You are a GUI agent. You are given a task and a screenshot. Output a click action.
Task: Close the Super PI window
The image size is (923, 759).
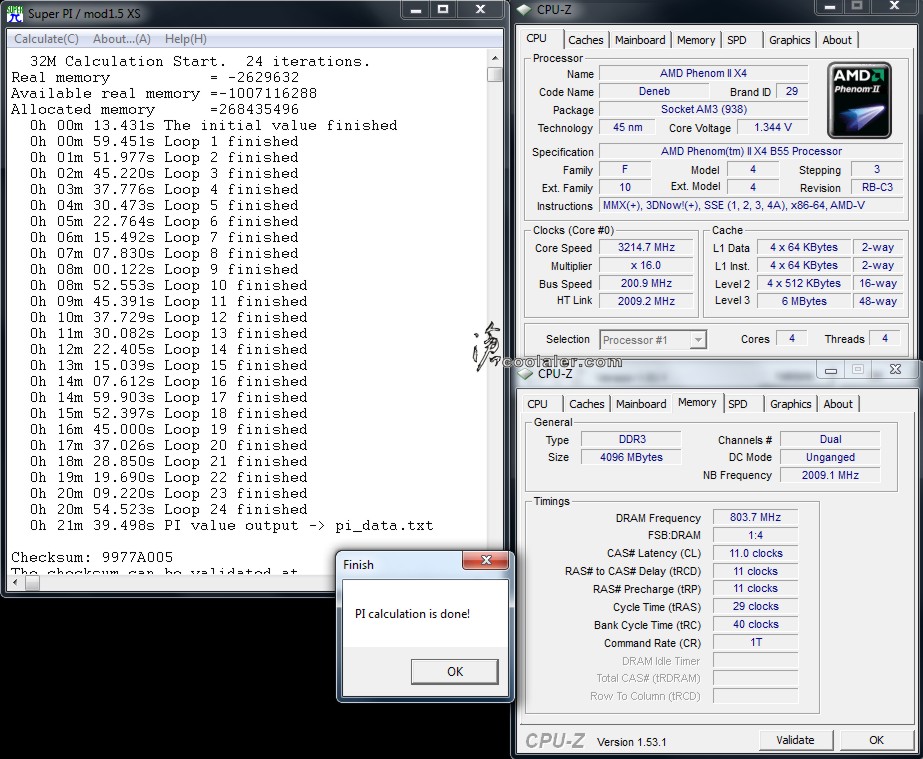click(480, 9)
